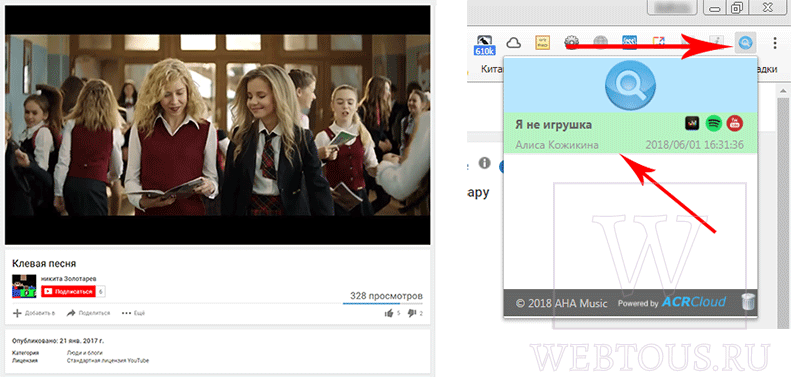Click the red Подписаться subscribe button
The height and width of the screenshot is (377, 800).
point(68,291)
